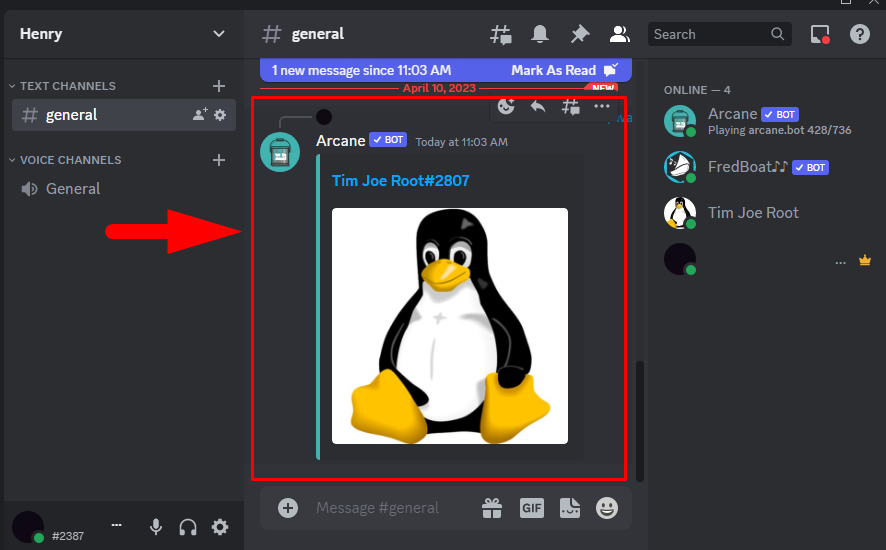Select the general text channel
This screenshot has height=550, width=886.
124,115
